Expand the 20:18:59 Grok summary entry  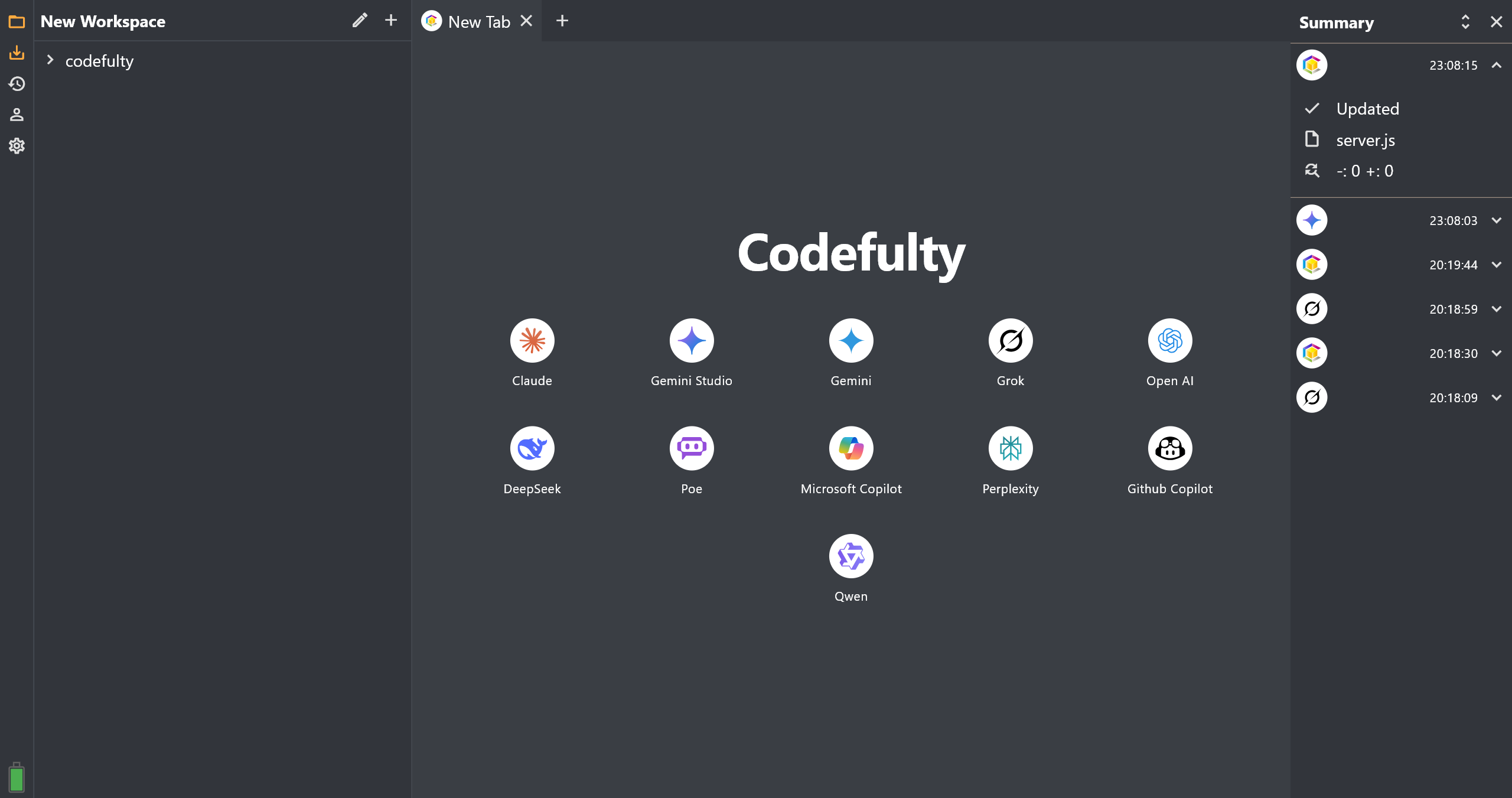coord(1496,309)
